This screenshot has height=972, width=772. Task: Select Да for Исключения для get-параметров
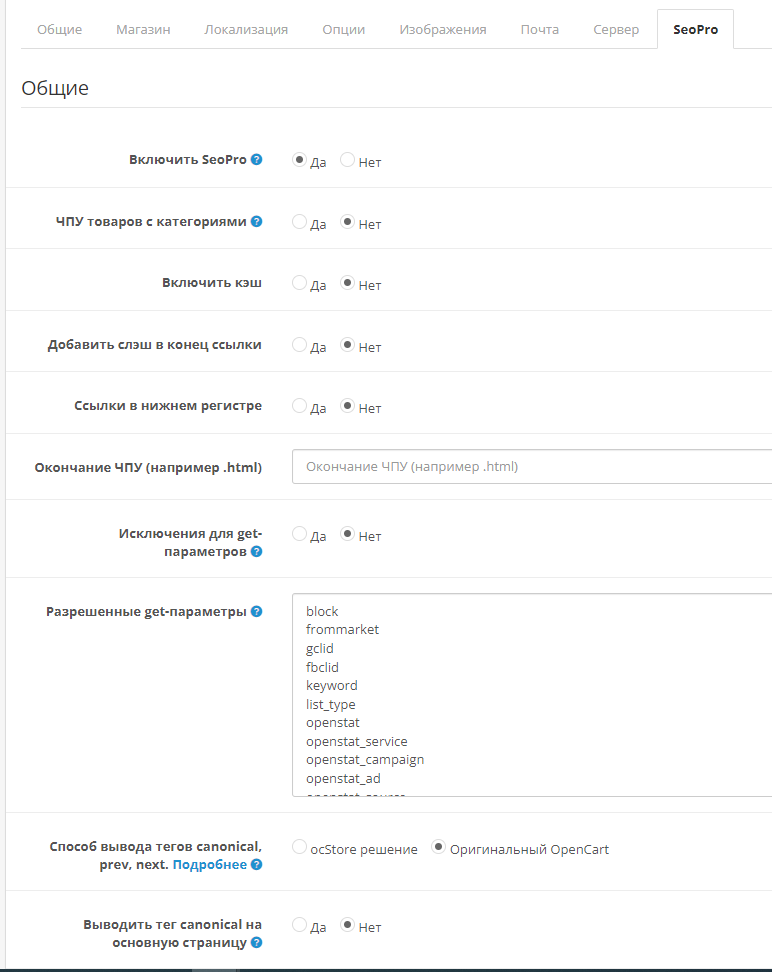(299, 534)
